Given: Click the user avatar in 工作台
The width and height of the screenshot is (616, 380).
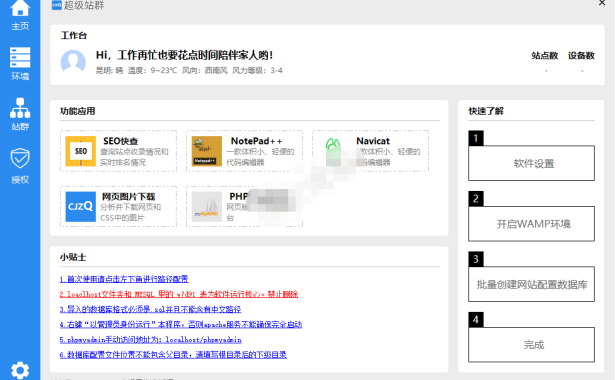Looking at the screenshot, I should pyautogui.click(x=73, y=62).
